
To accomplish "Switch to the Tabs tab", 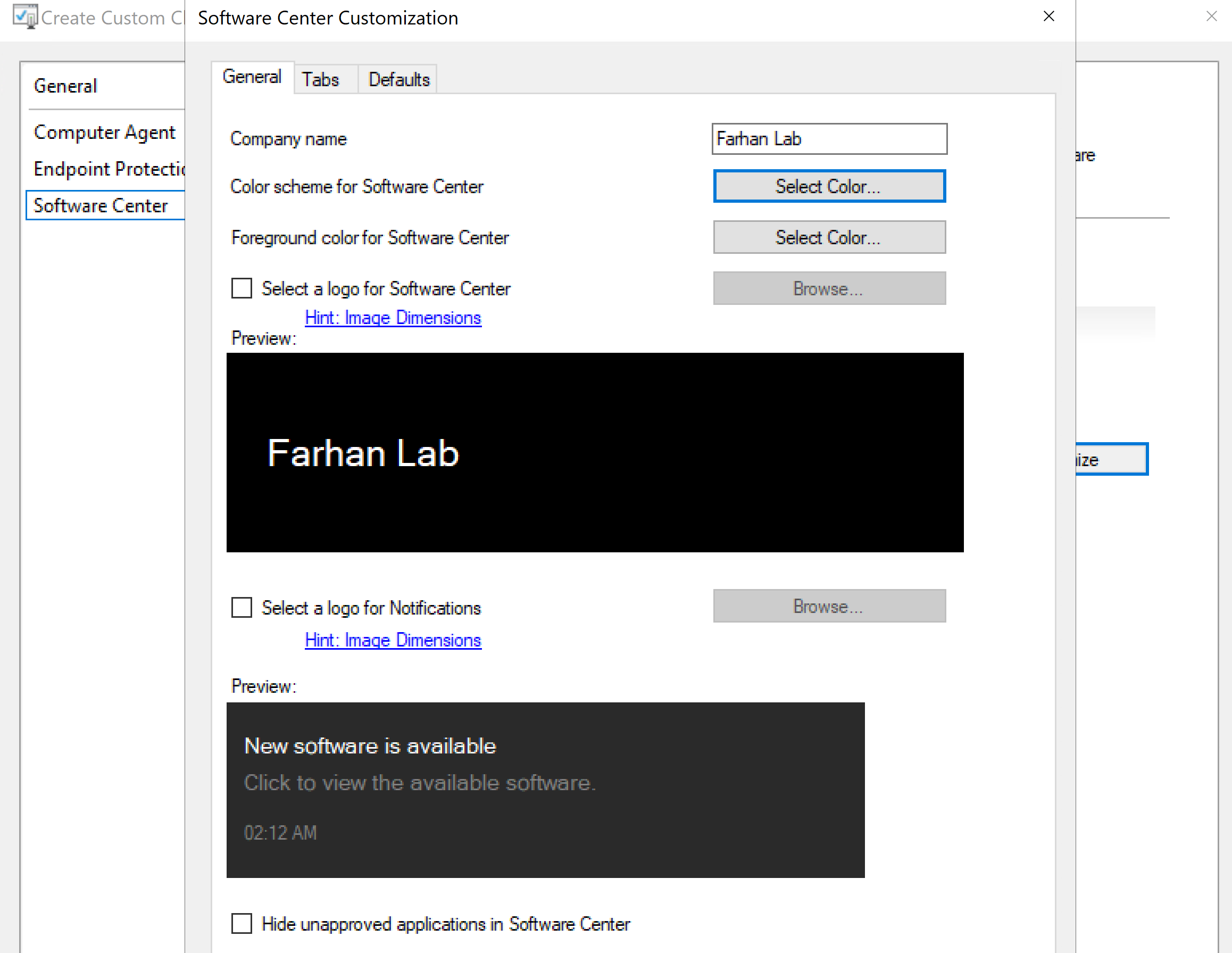I will click(x=320, y=80).
